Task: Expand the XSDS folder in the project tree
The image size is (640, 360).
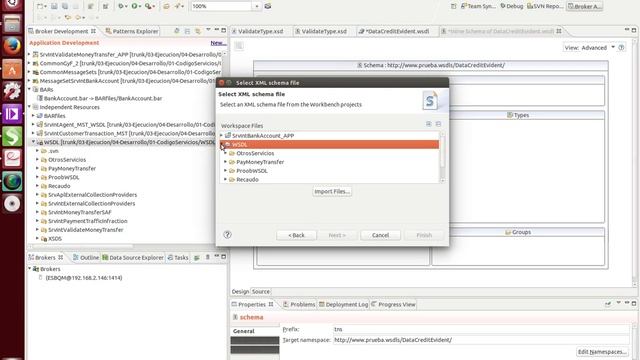Action: click(38, 238)
